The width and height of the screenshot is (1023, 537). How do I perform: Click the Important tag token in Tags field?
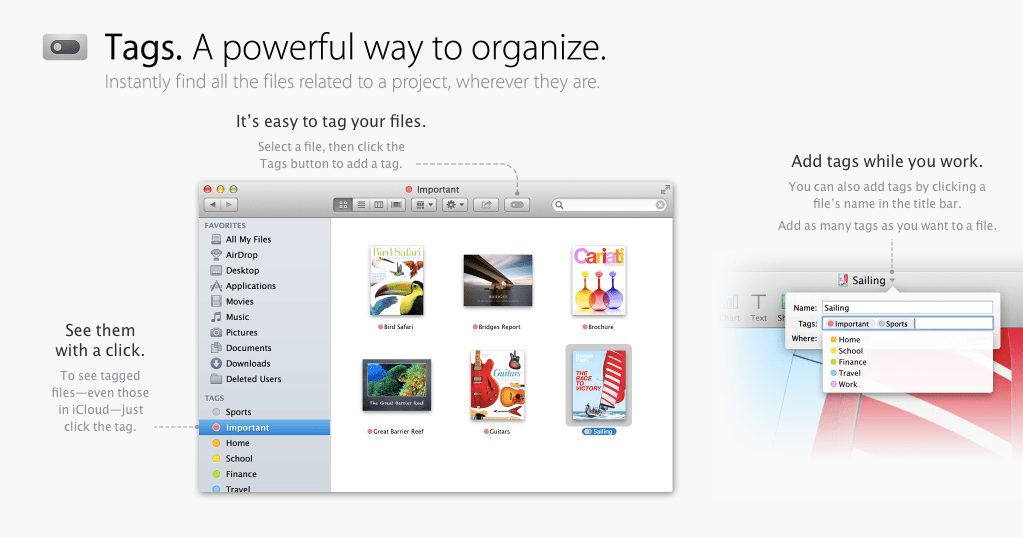tap(848, 324)
